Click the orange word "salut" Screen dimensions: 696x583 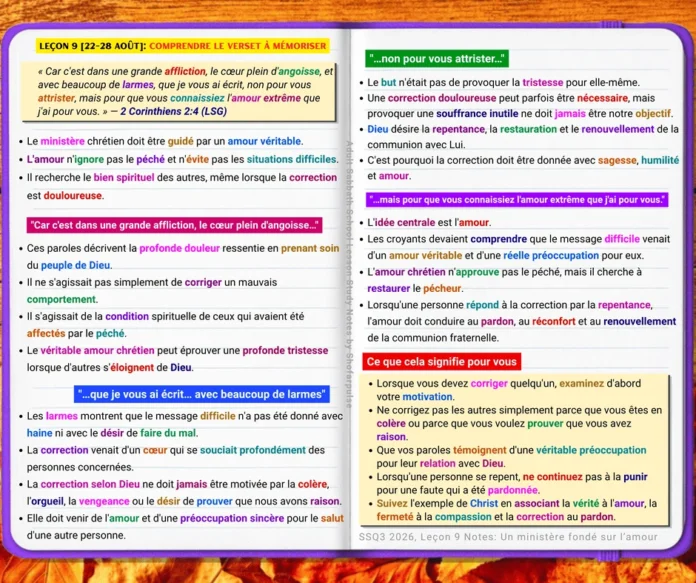click(x=332, y=519)
